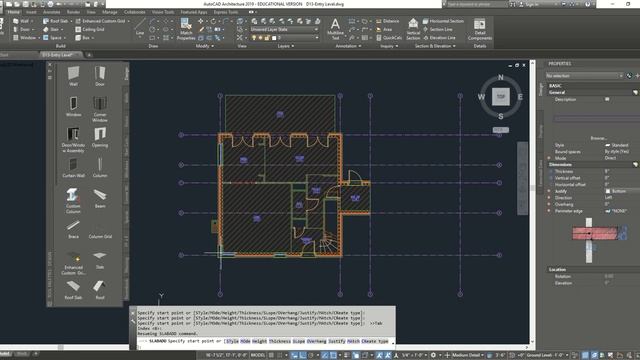The width and height of the screenshot is (640, 360).
Task: Switch to the Collaborate ribbon tab
Action: [x=135, y=12]
